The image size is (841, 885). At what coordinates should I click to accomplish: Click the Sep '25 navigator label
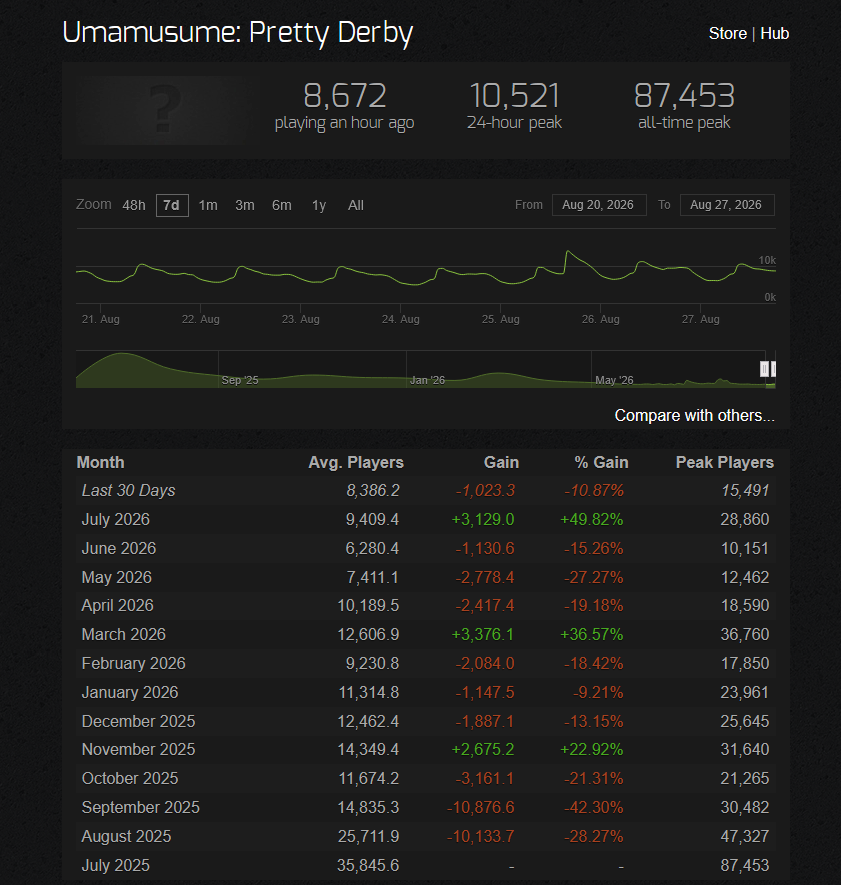(x=240, y=380)
